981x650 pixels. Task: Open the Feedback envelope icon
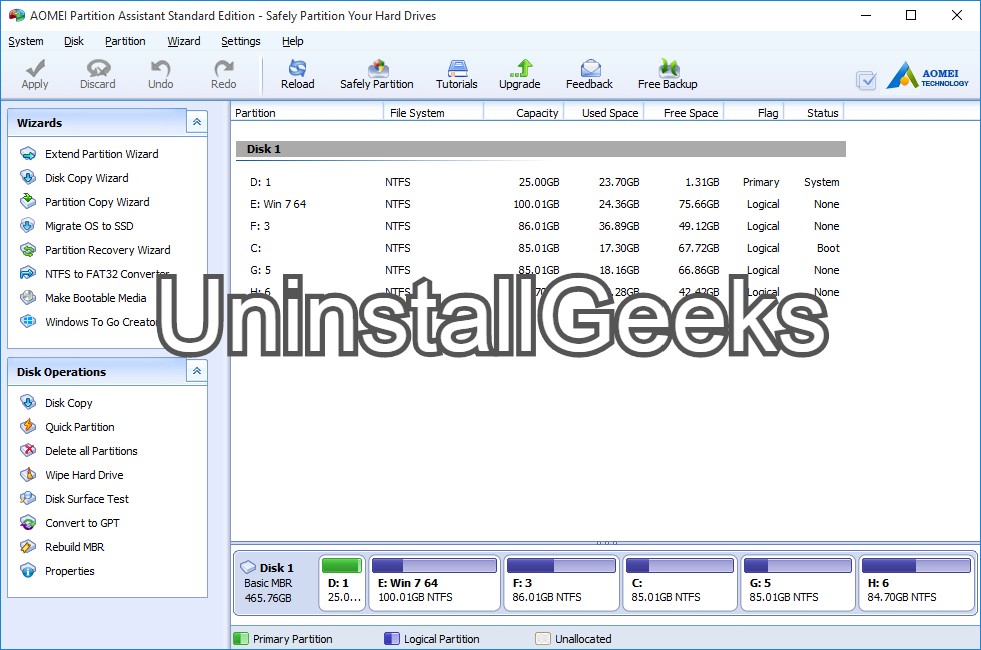pyautogui.click(x=590, y=68)
